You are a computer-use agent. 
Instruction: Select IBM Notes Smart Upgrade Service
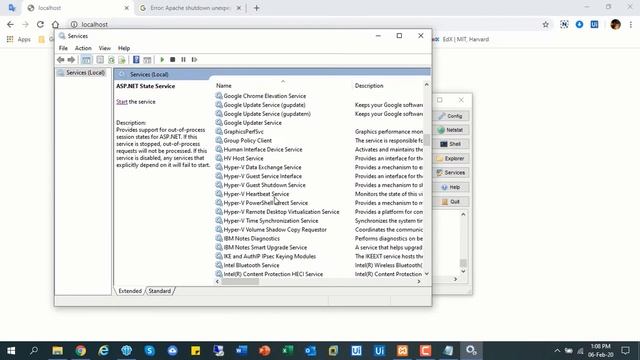click(265, 248)
